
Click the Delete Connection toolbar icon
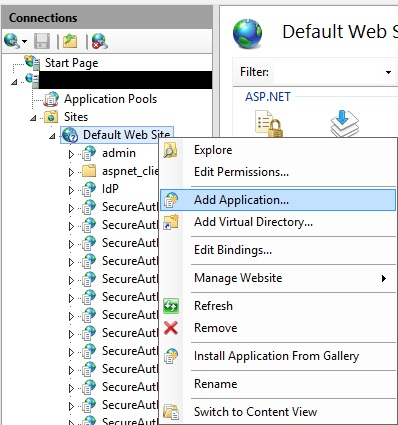100,41
